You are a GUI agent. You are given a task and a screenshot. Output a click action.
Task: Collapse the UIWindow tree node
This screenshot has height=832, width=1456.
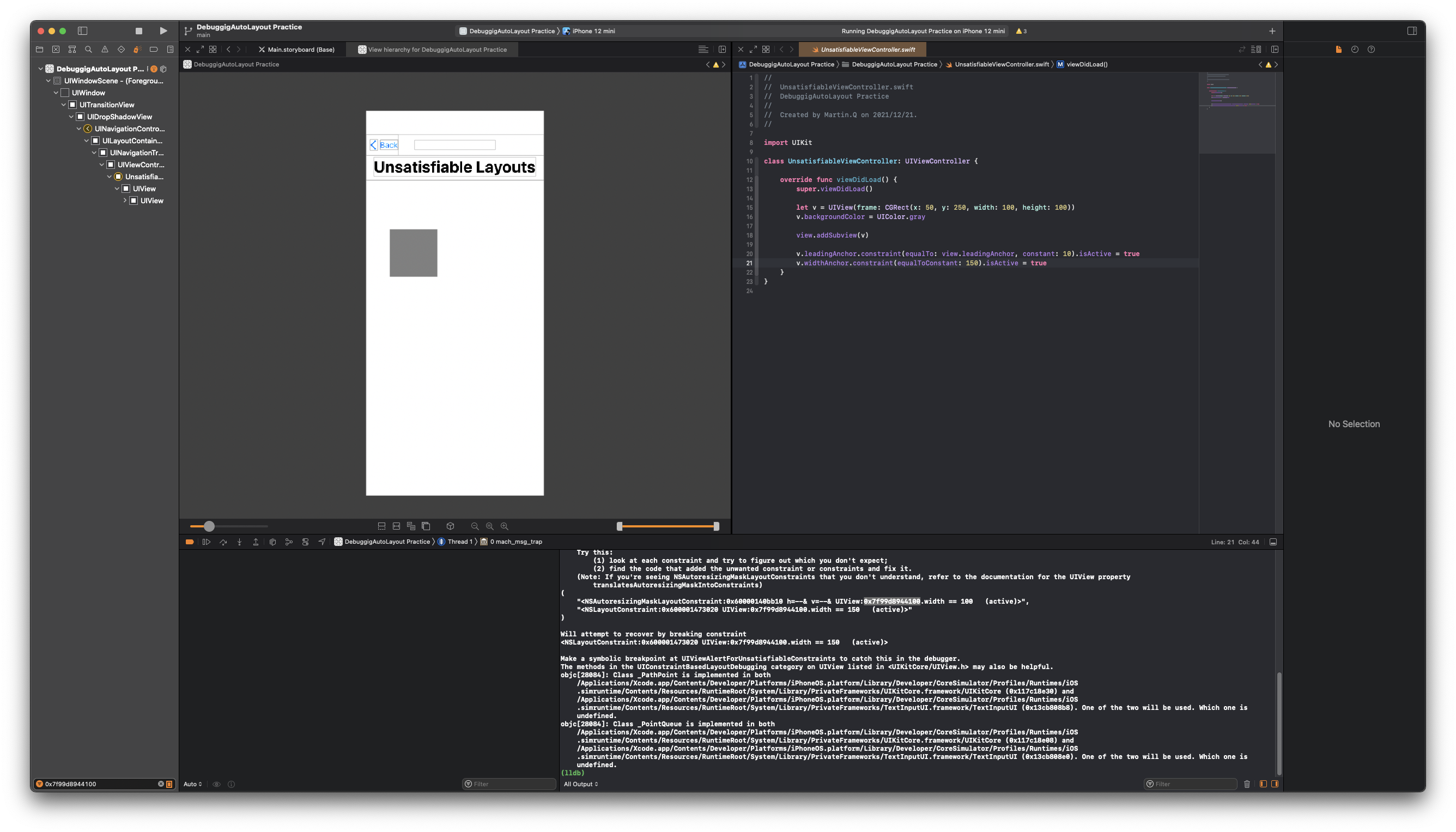[x=56, y=93]
